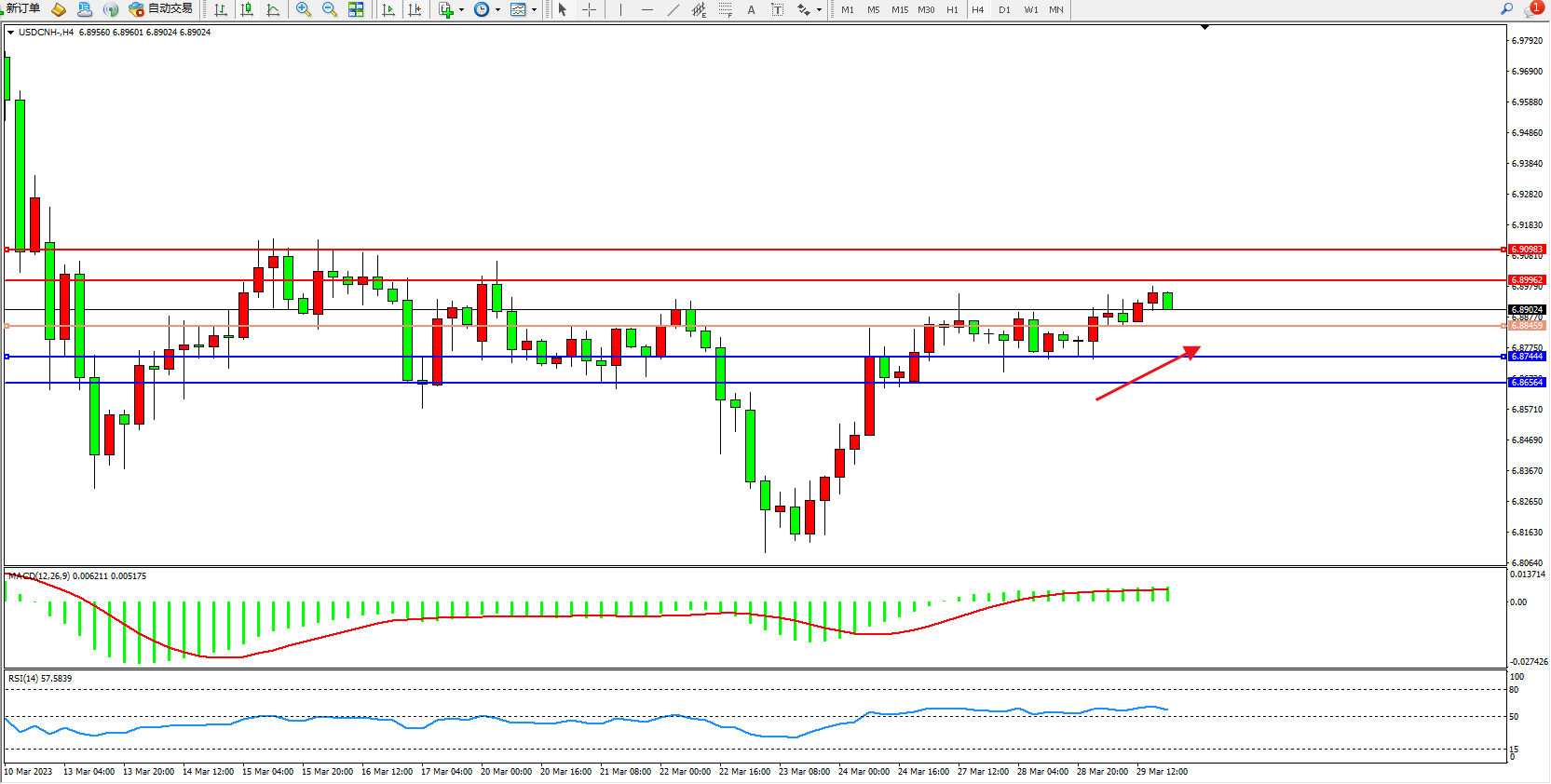Toggle AutoTrading (自动交易) button

pyautogui.click(x=161, y=9)
